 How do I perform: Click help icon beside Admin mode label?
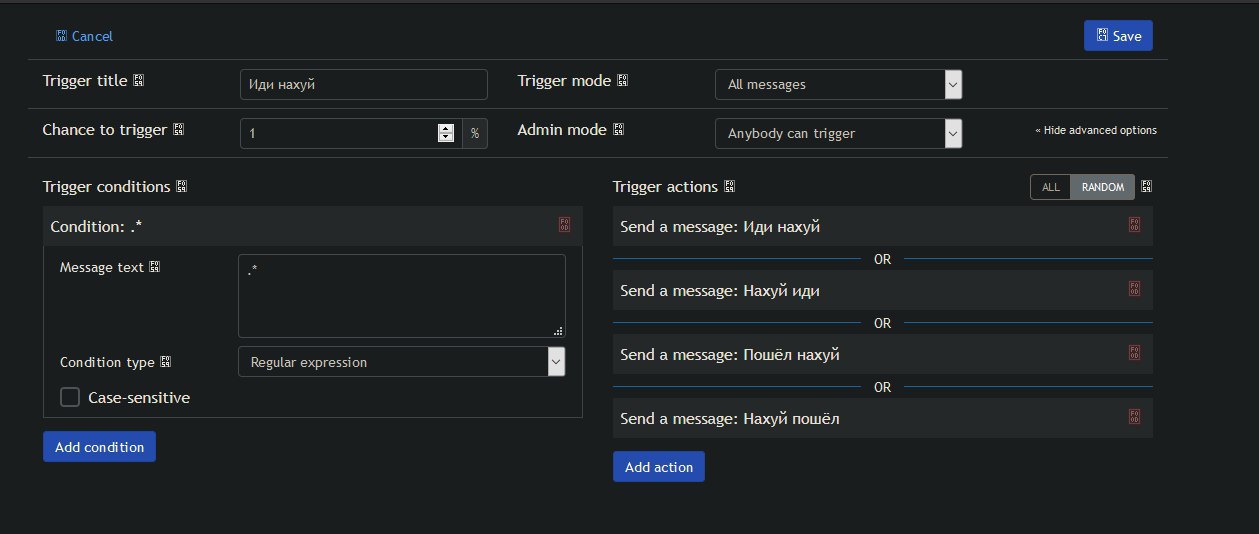(618, 130)
